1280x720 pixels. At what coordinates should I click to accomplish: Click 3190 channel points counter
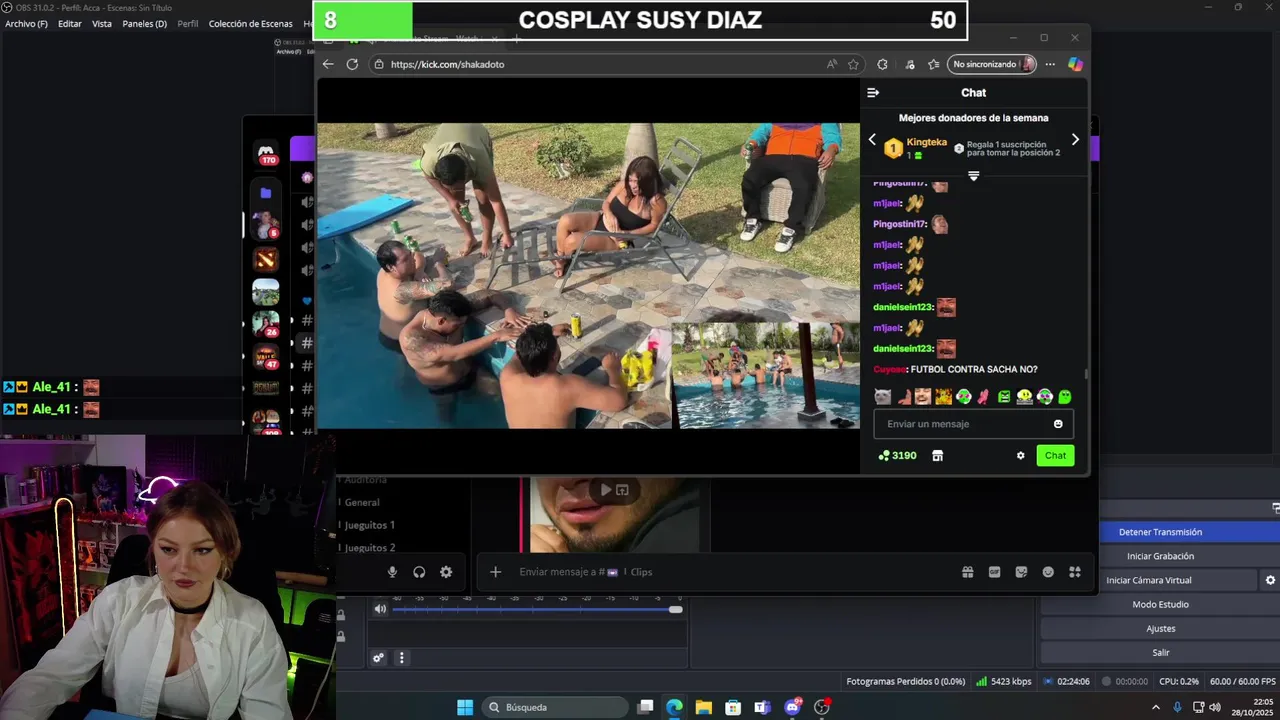[897, 455]
